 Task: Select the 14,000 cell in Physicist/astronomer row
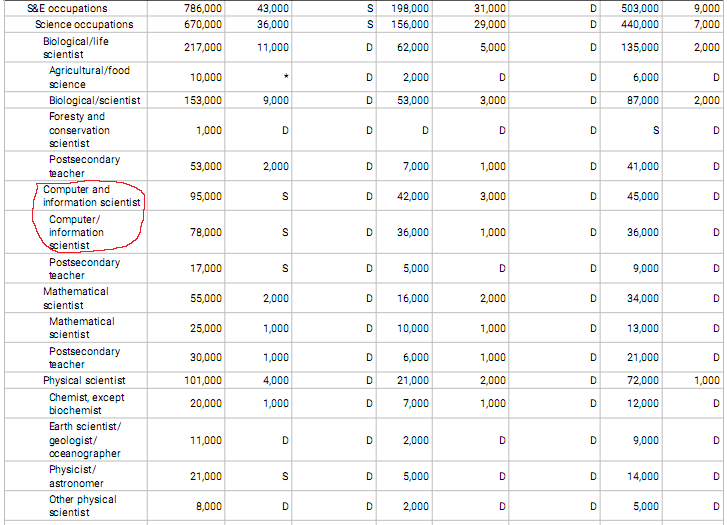(x=643, y=476)
